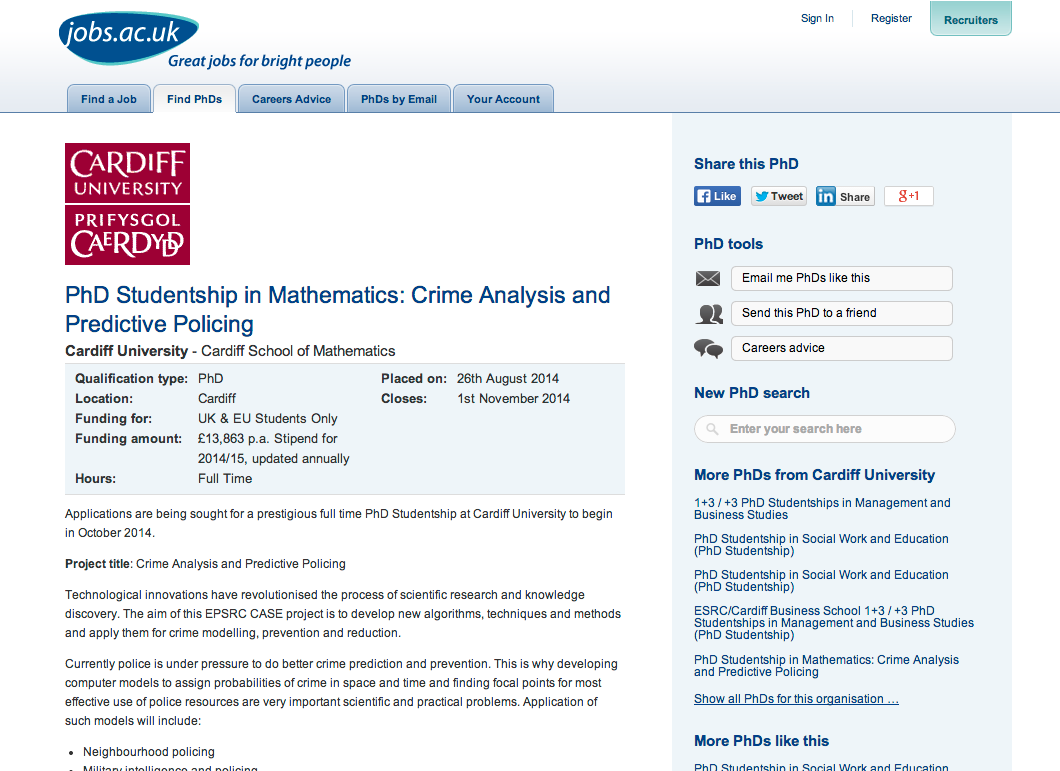Click the PhD Studentship in Mathematics page title
The image size is (1060, 771).
[x=337, y=309]
